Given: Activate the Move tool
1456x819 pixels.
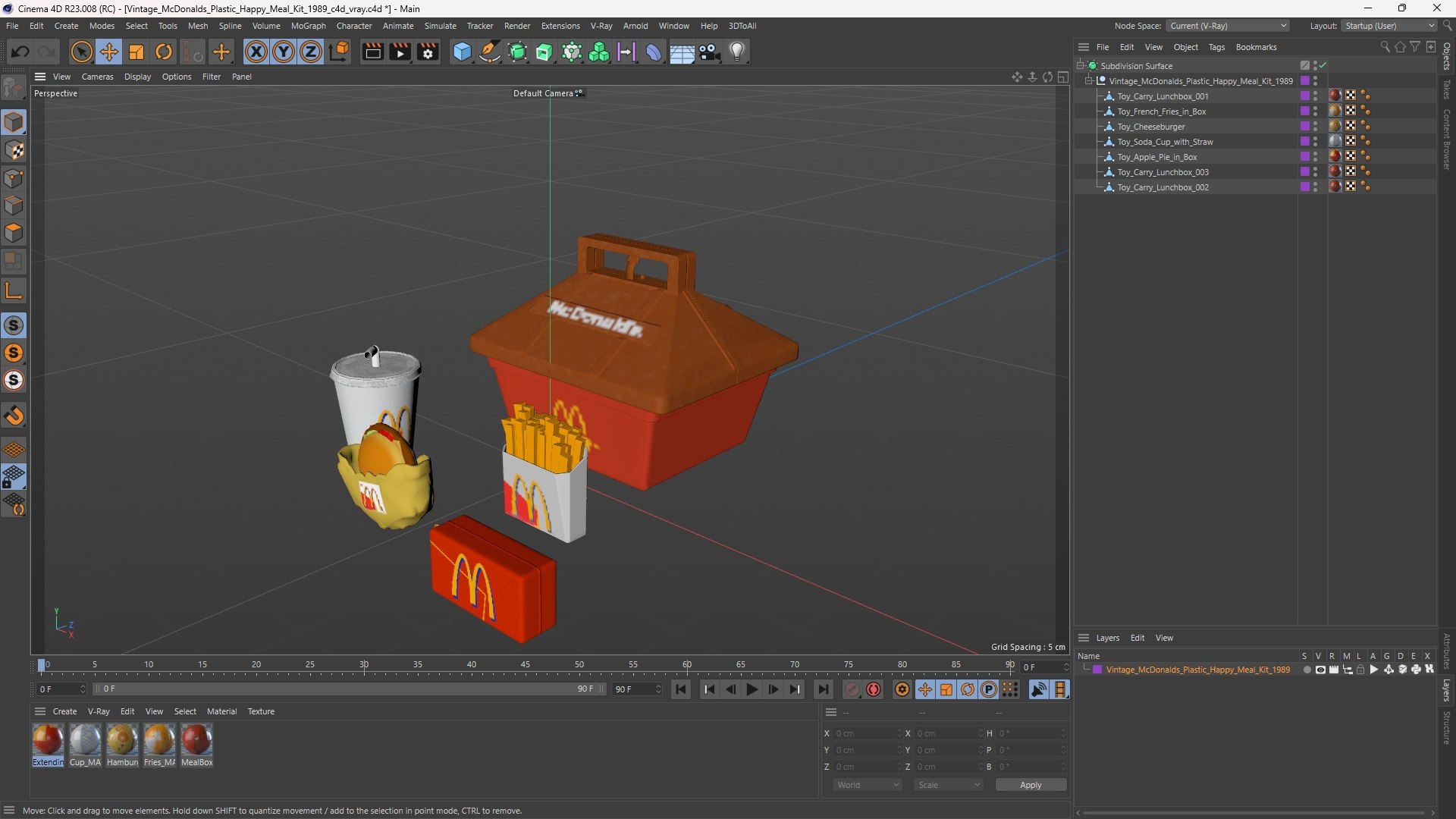Looking at the screenshot, I should pyautogui.click(x=108, y=52).
